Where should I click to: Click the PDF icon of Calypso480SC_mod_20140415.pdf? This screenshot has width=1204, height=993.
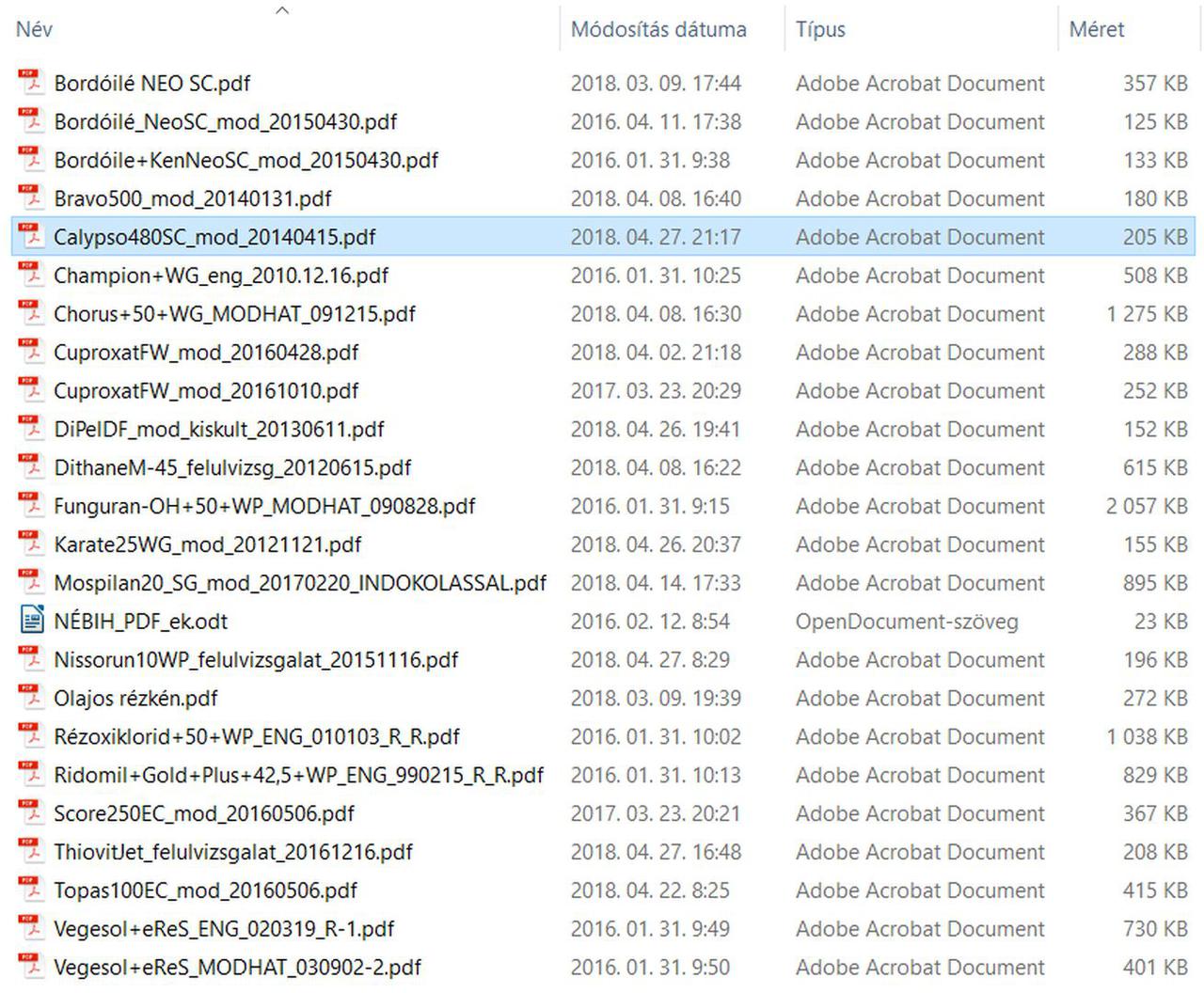32,237
